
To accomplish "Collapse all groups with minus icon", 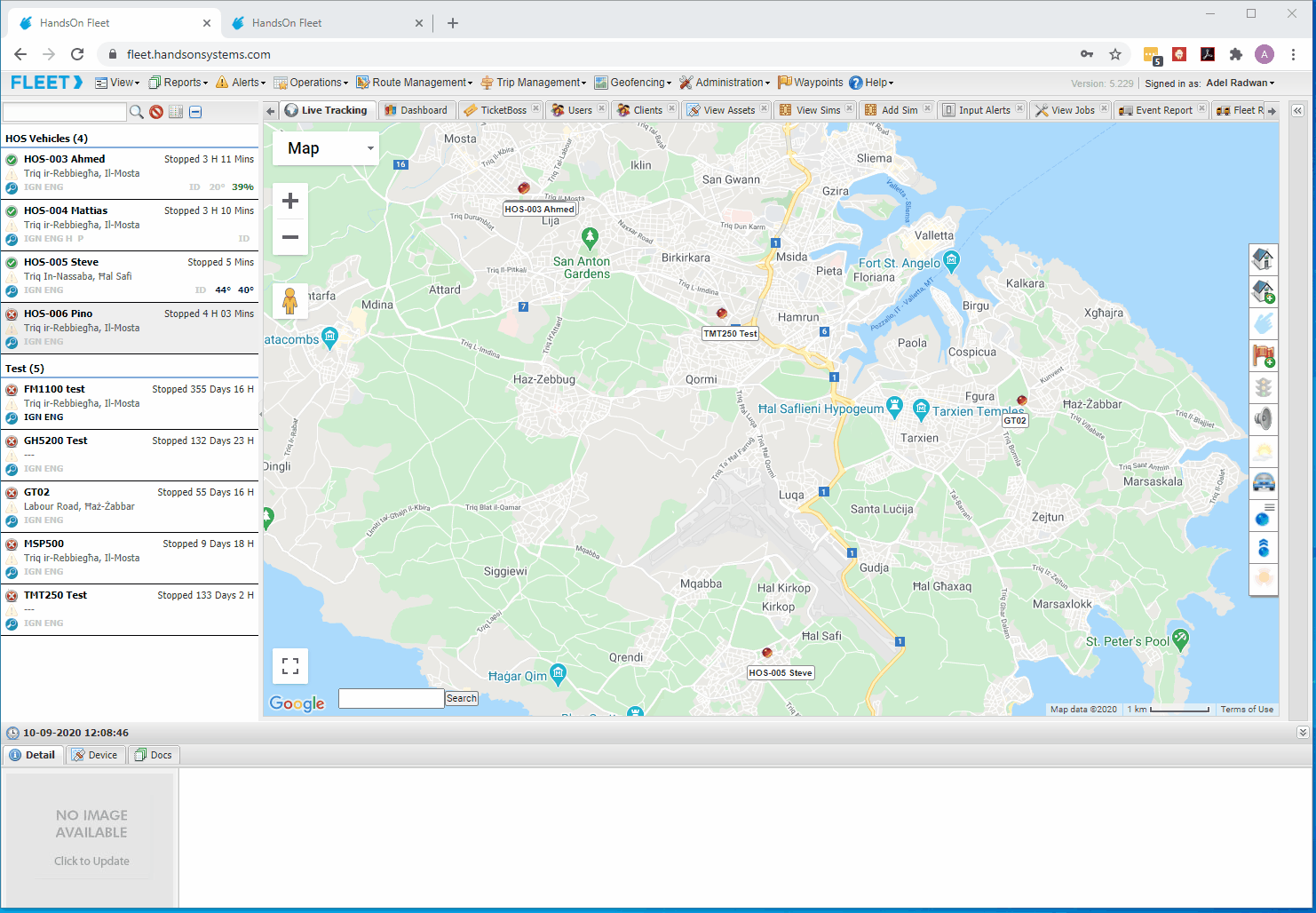I will 195,112.
